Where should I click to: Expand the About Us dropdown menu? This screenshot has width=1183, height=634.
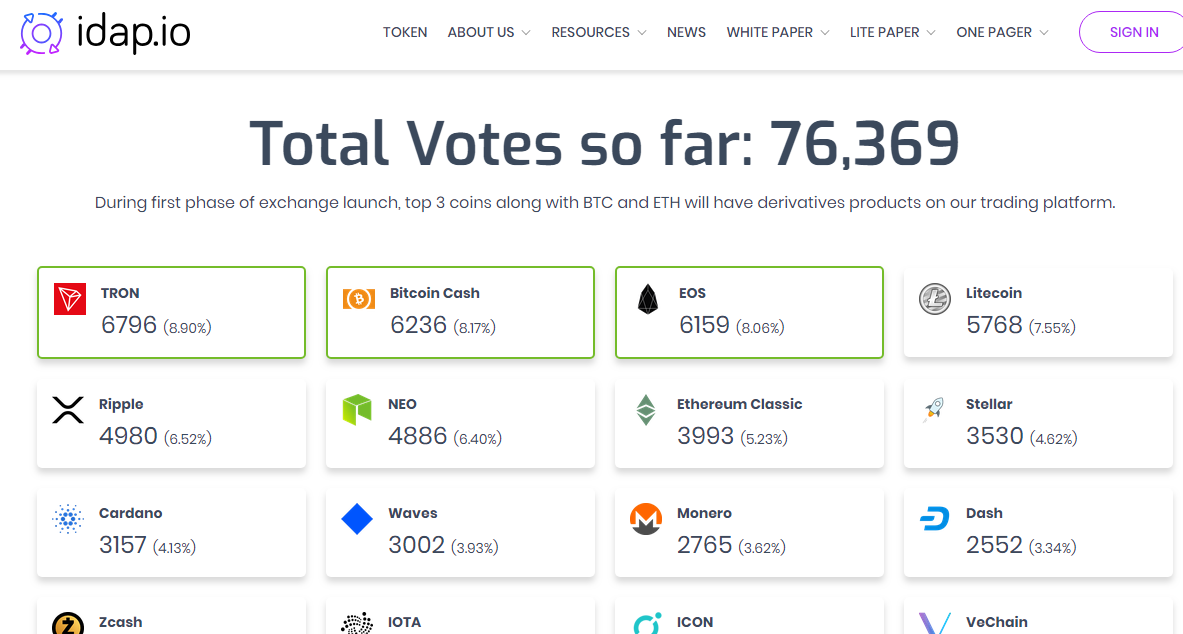489,32
